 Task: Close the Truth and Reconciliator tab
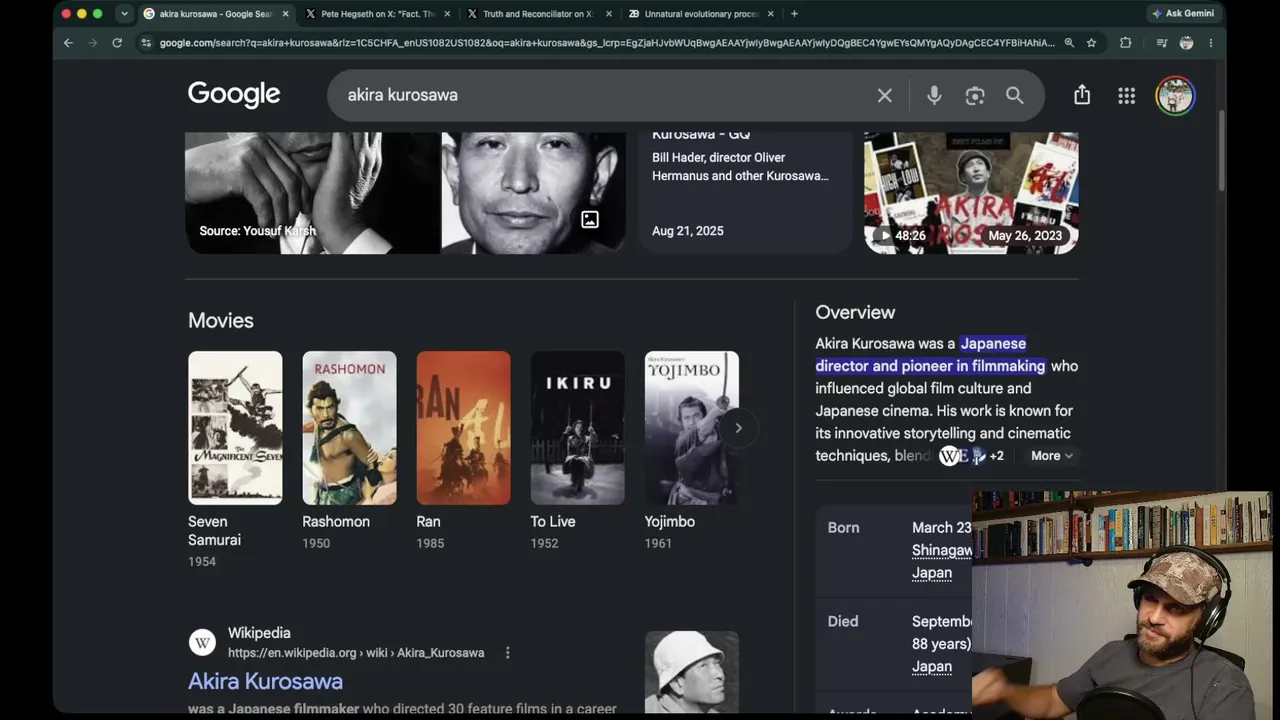[608, 14]
